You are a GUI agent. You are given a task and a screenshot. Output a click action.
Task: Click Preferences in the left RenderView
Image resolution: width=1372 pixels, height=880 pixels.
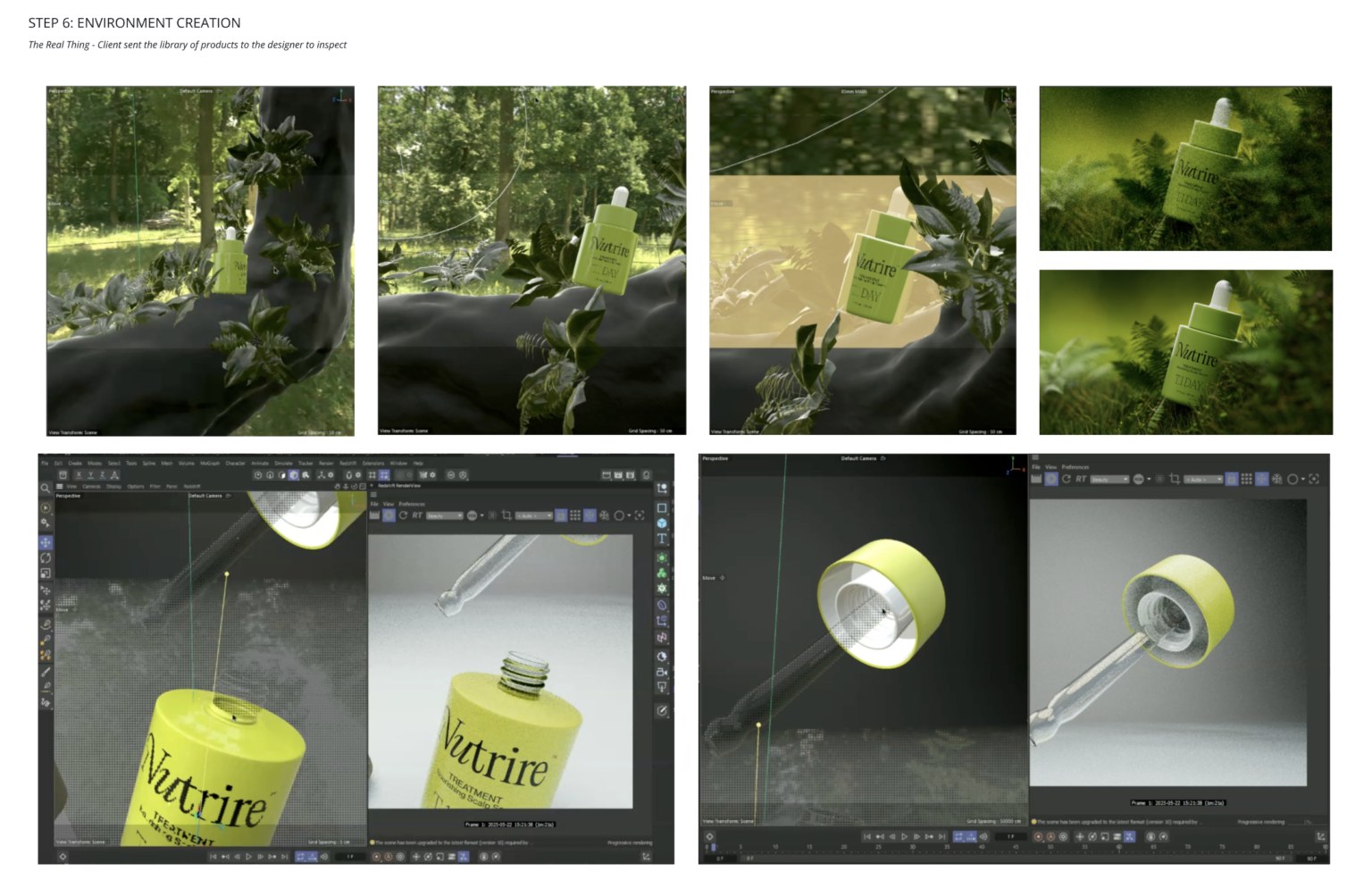pyautogui.click(x=412, y=504)
